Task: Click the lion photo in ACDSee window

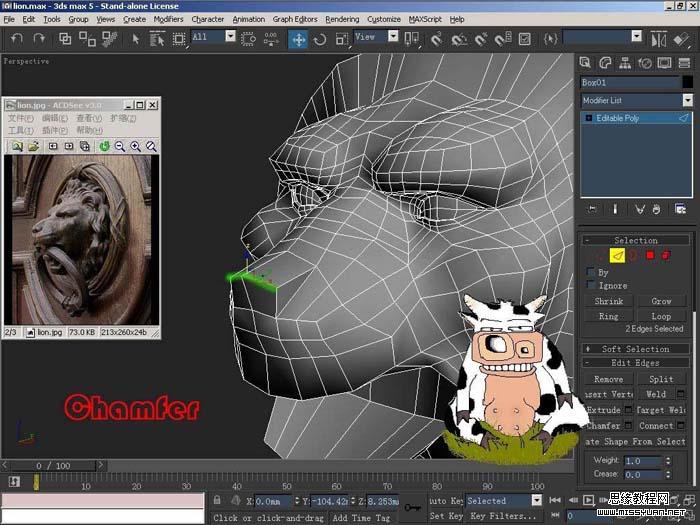Action: click(x=81, y=240)
